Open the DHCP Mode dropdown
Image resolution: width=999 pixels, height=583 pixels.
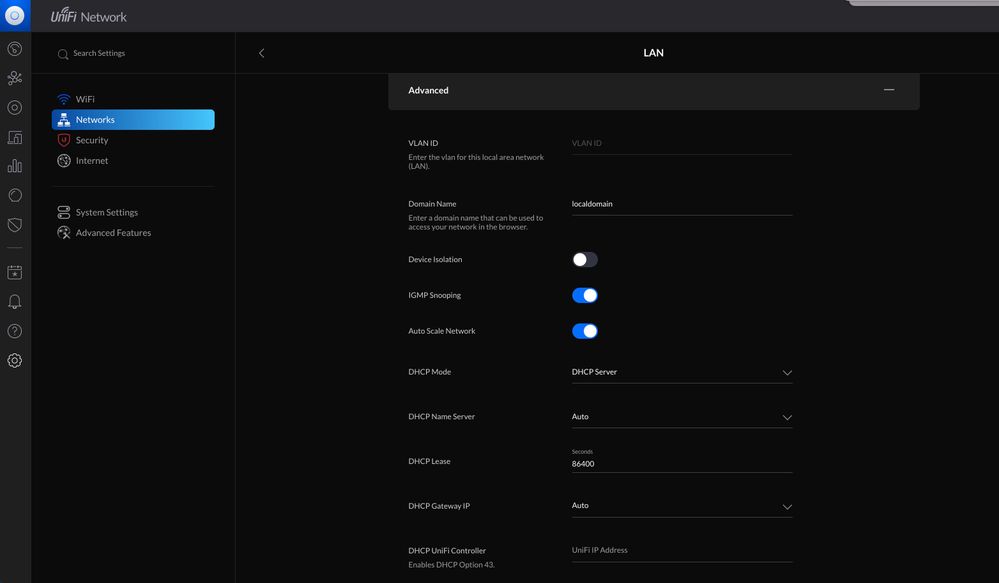point(786,372)
